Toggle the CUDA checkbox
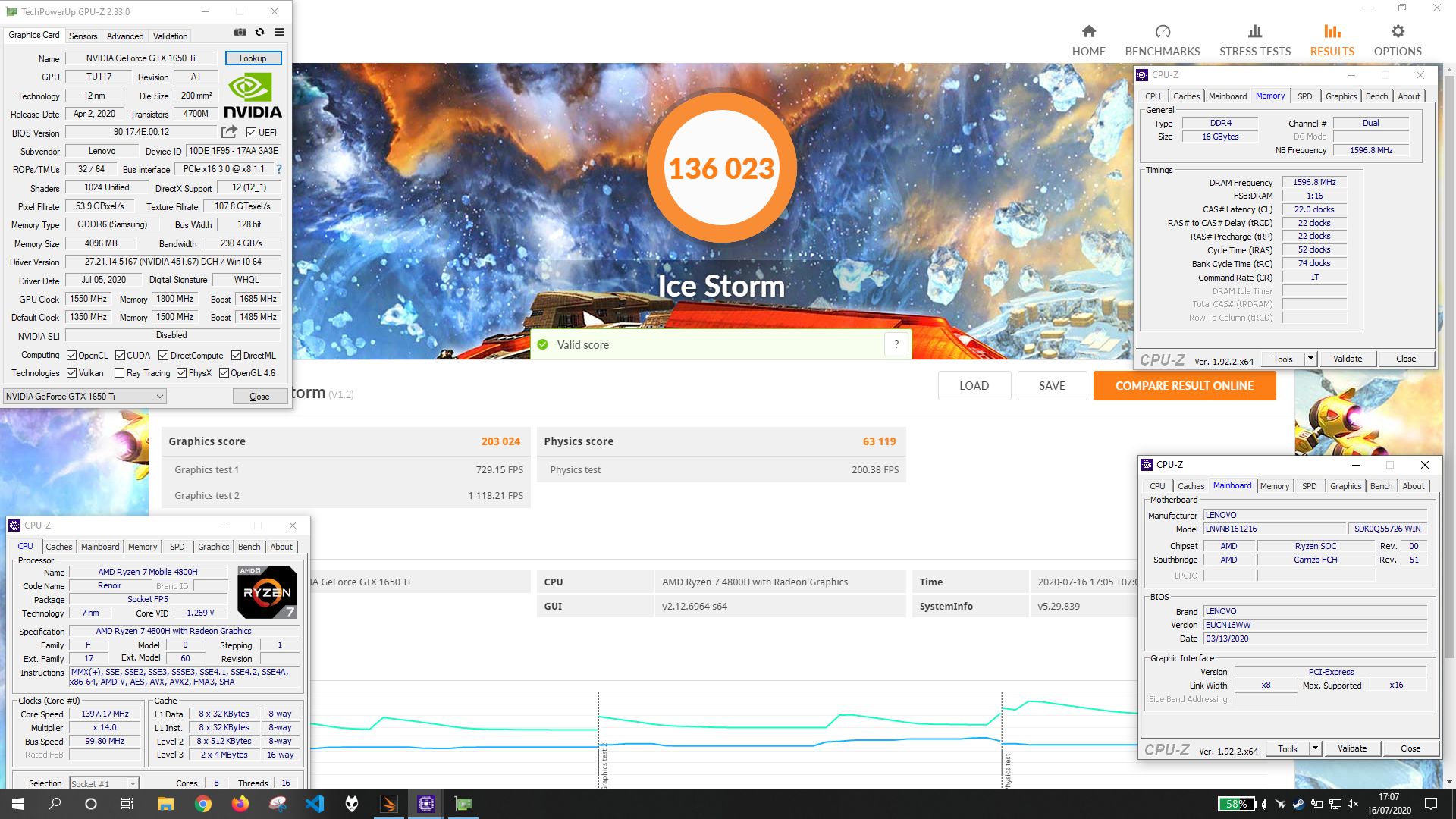The image size is (1456, 819). coord(120,356)
